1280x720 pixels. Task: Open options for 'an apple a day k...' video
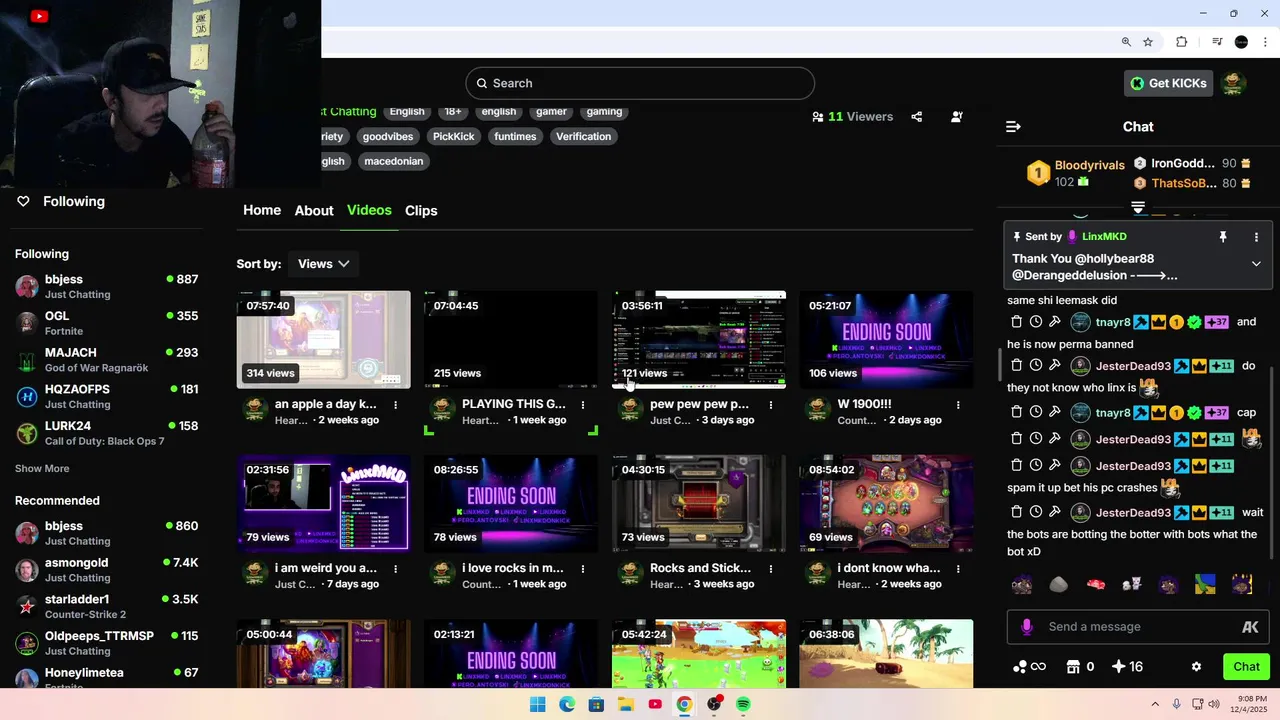point(396,405)
